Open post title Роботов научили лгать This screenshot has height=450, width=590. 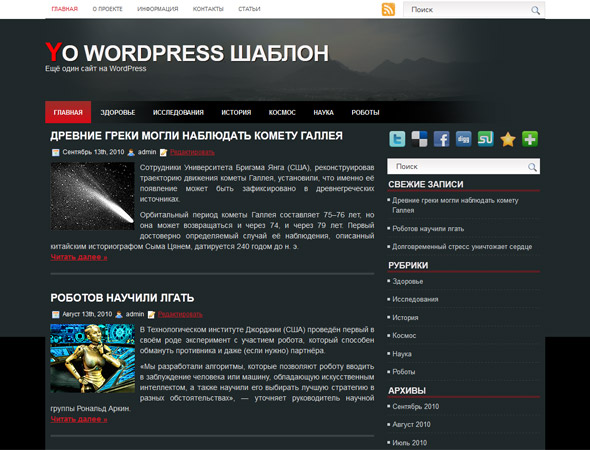click(122, 298)
